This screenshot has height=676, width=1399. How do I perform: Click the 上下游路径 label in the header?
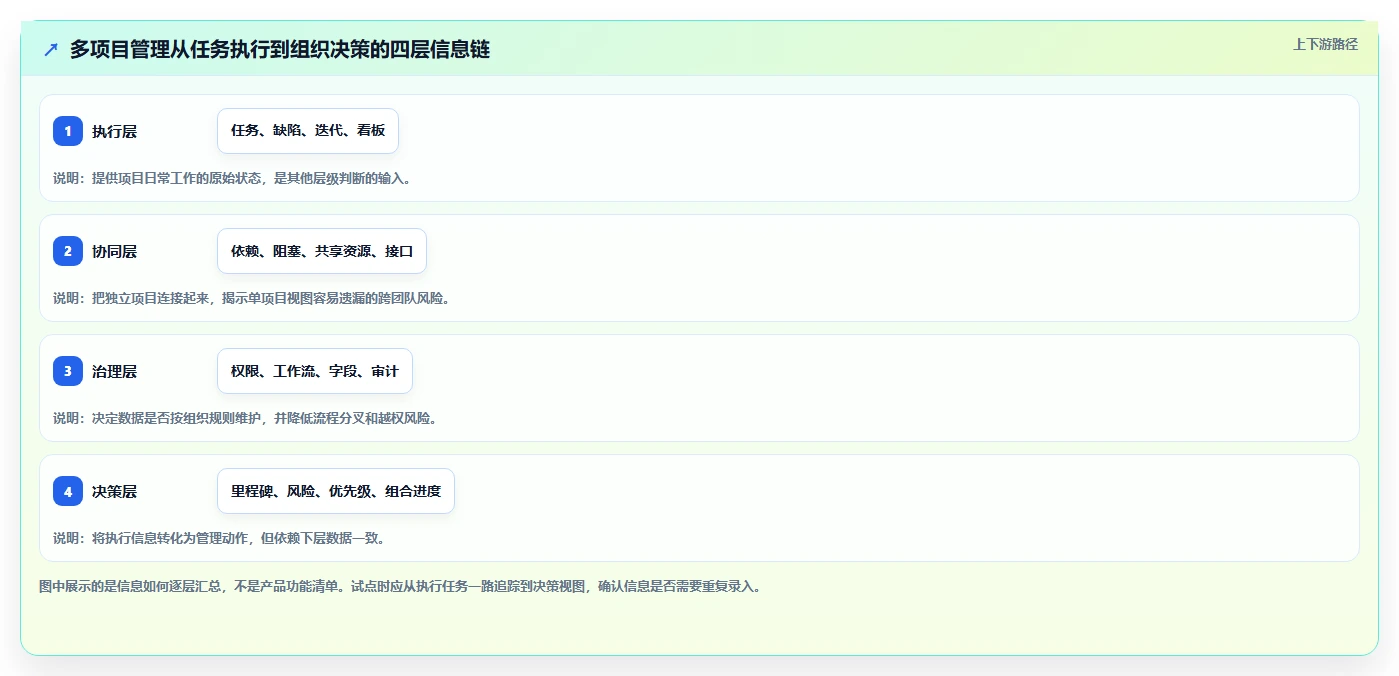pos(1325,44)
